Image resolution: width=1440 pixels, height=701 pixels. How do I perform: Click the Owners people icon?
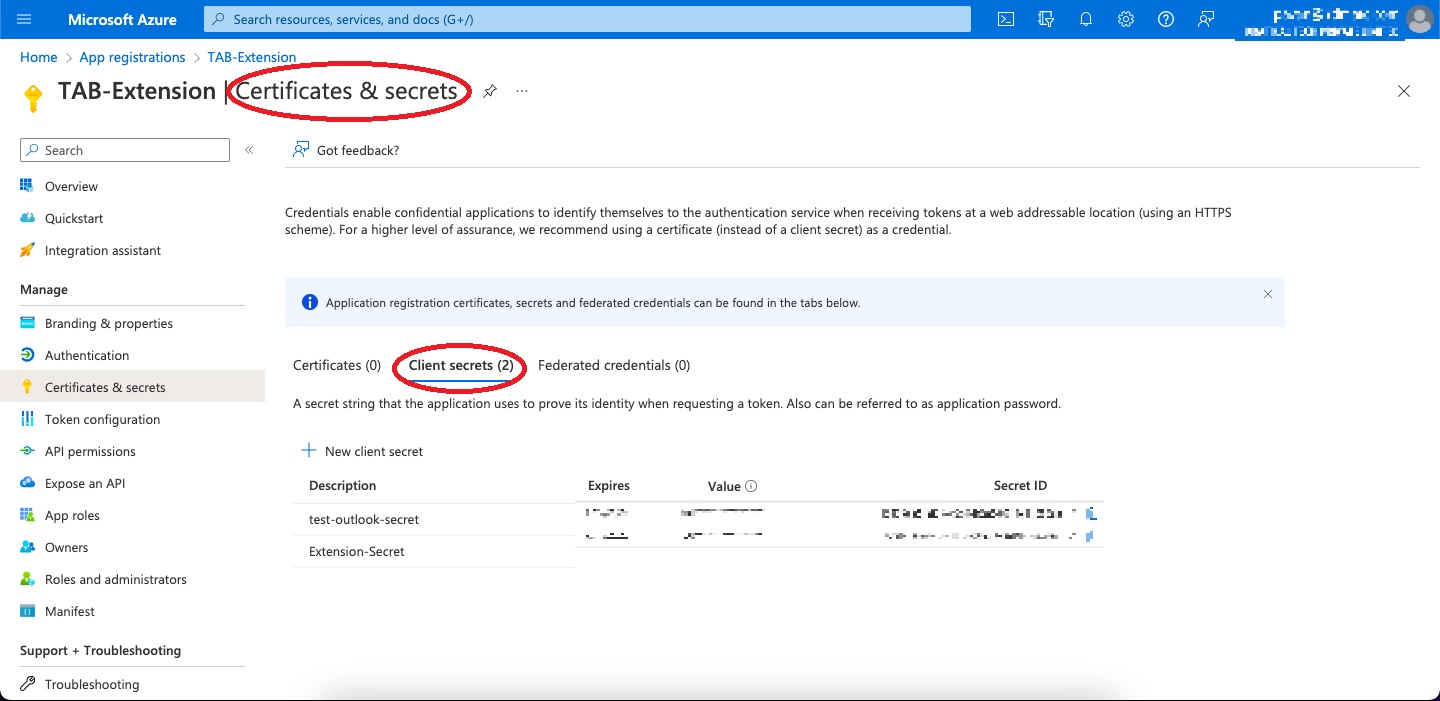point(27,547)
